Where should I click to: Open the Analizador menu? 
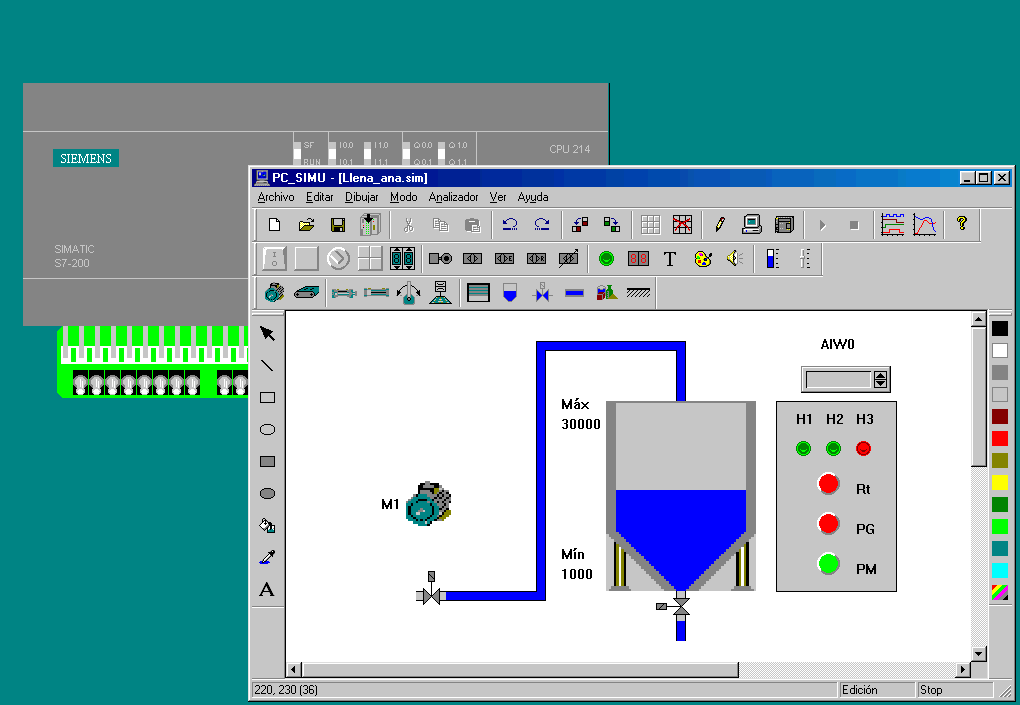pos(453,197)
